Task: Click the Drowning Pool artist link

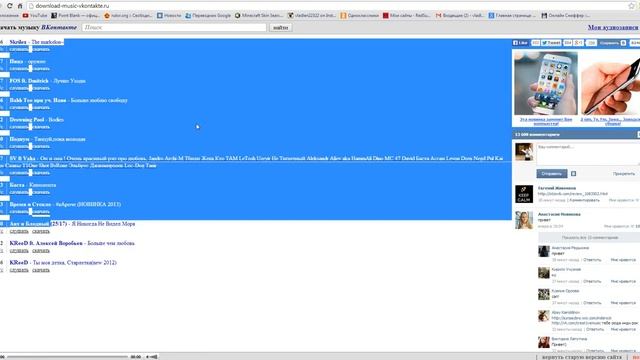Action: (27, 120)
